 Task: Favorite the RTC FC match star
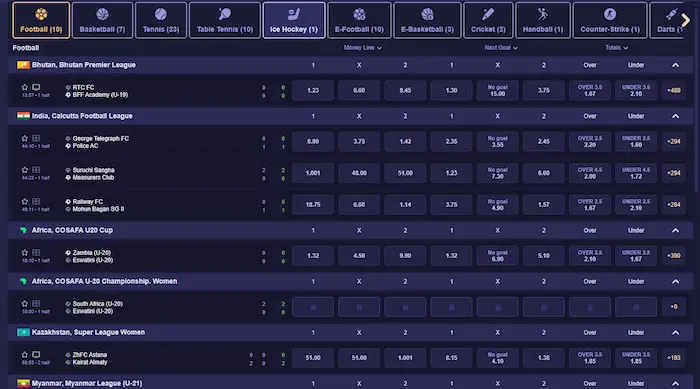point(25,87)
